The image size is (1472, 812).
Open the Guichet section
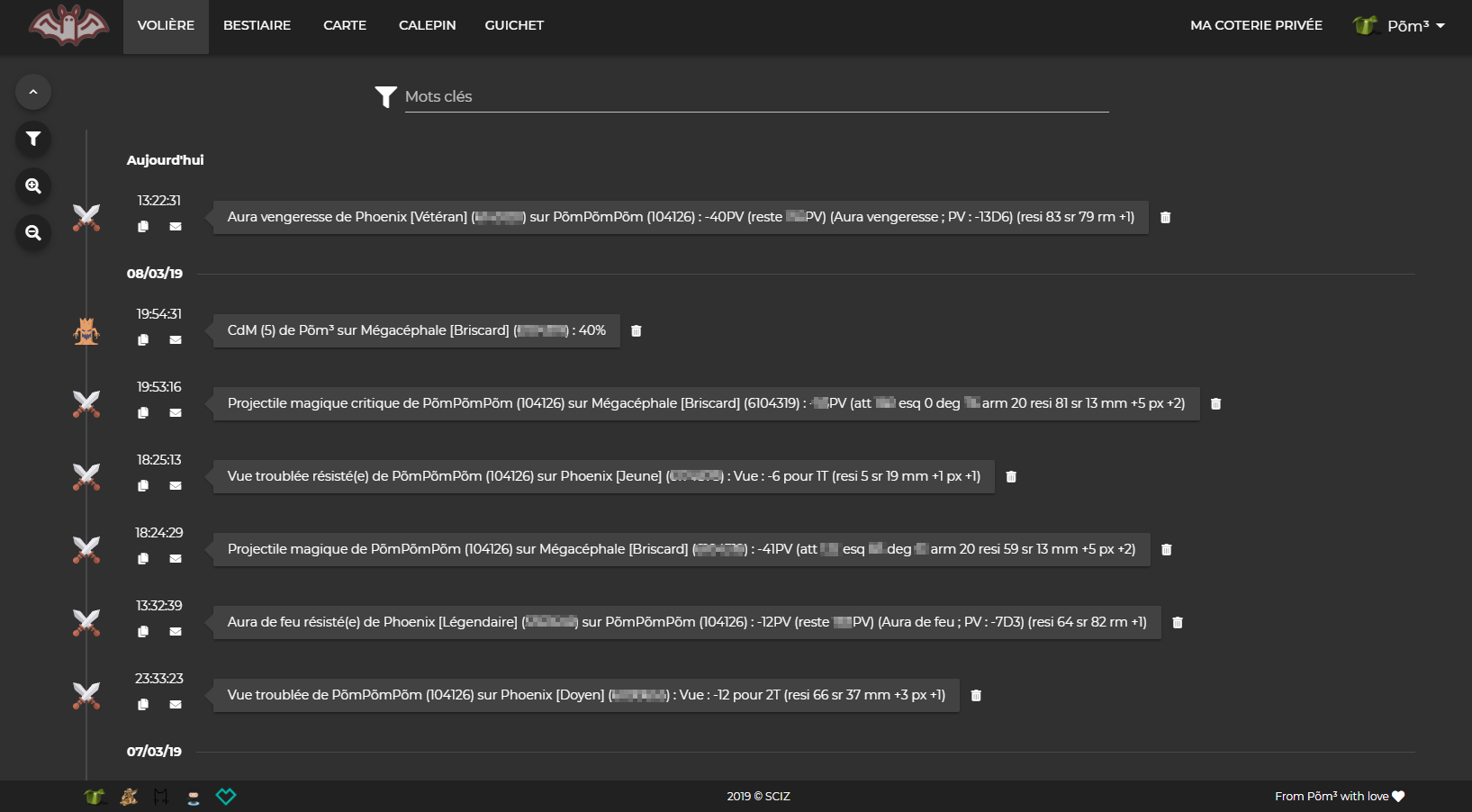(514, 25)
